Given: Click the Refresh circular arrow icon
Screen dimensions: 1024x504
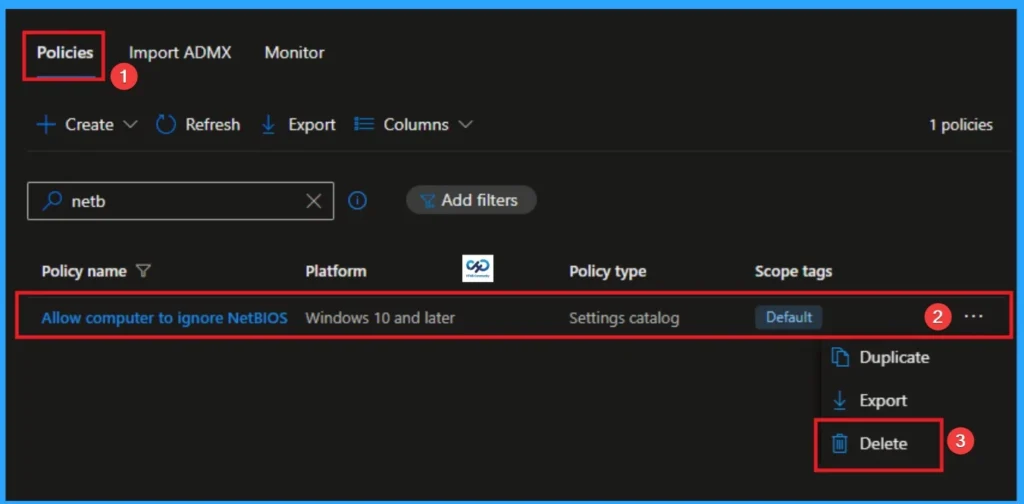Looking at the screenshot, I should tap(166, 125).
